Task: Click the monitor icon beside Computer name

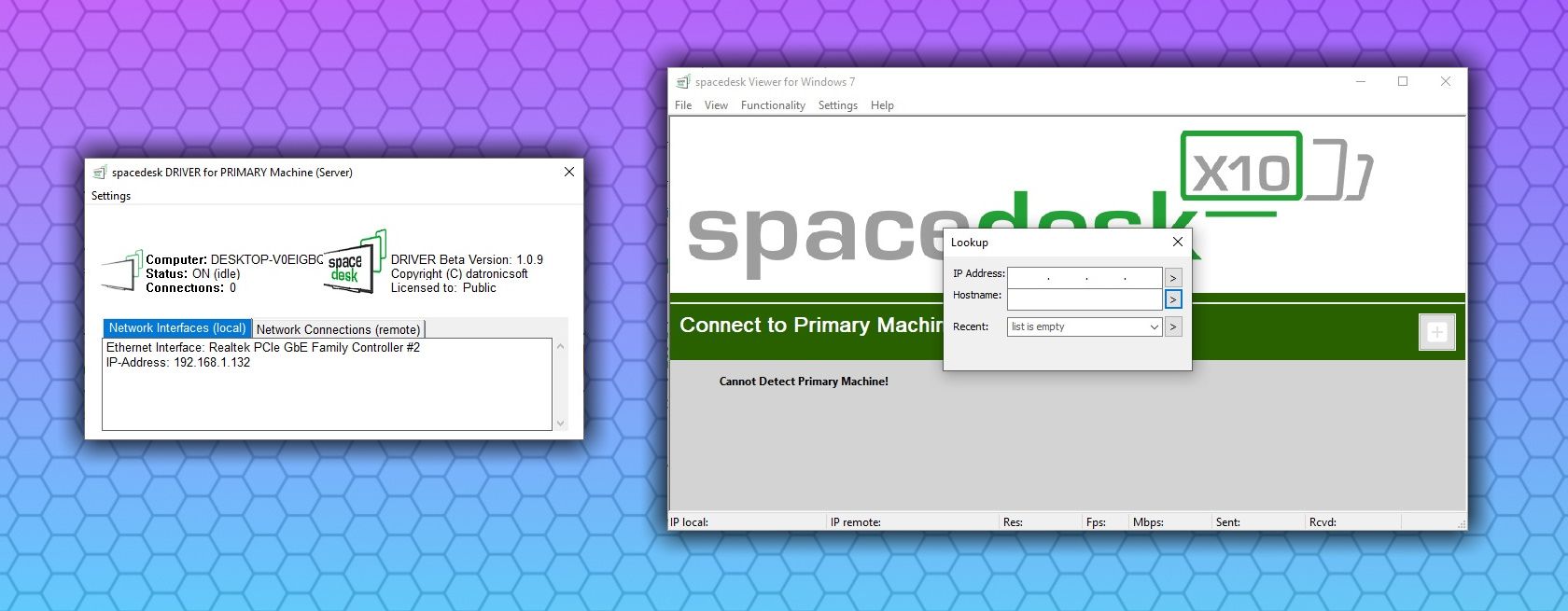Action: coord(121,271)
